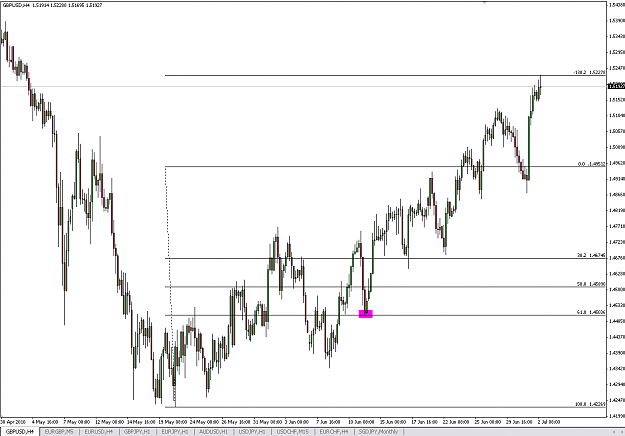Click the '2 Jul 00:00' time label
The width and height of the screenshot is (625, 436).
549,422
